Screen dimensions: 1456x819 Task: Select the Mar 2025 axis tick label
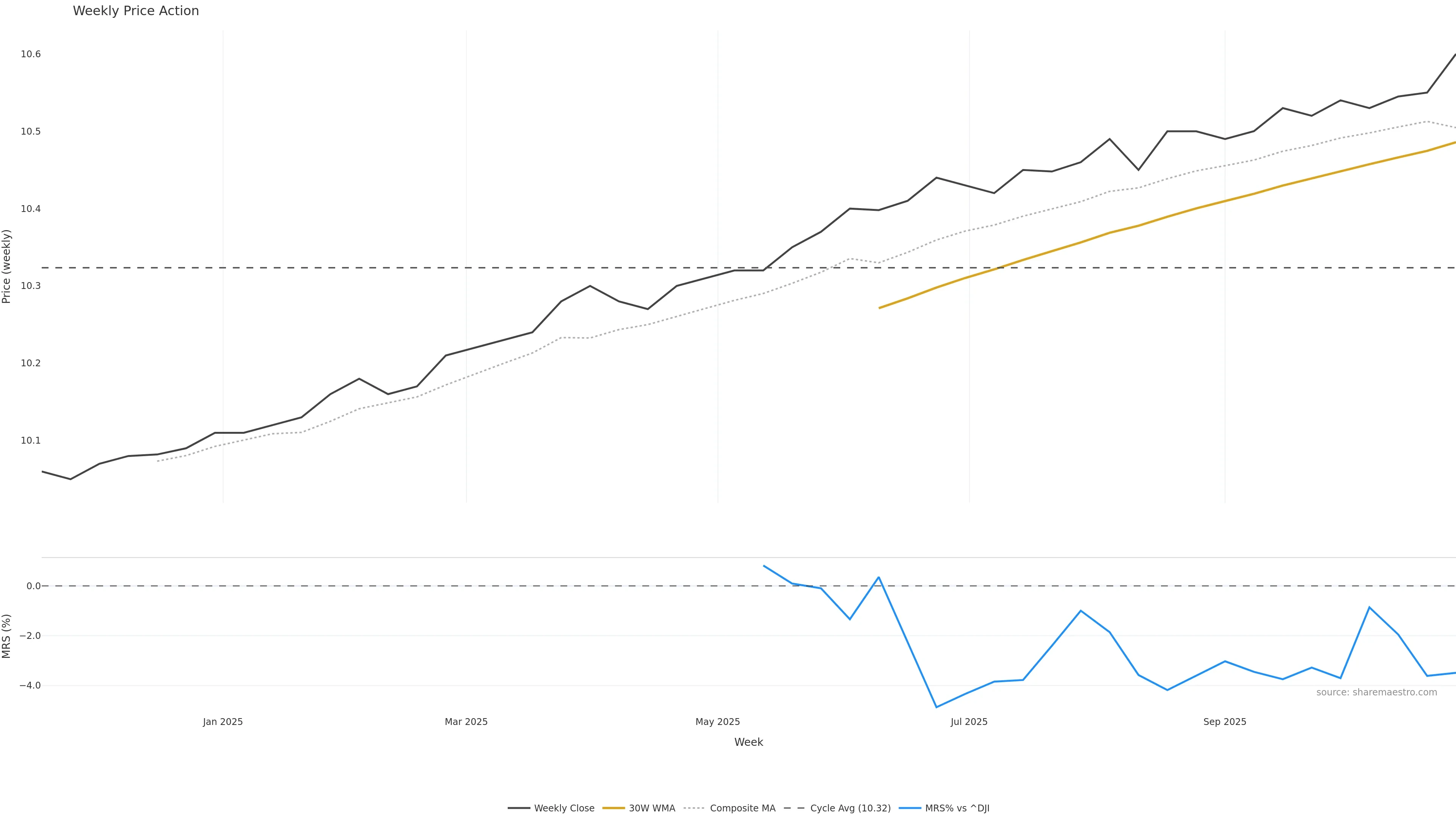[466, 722]
